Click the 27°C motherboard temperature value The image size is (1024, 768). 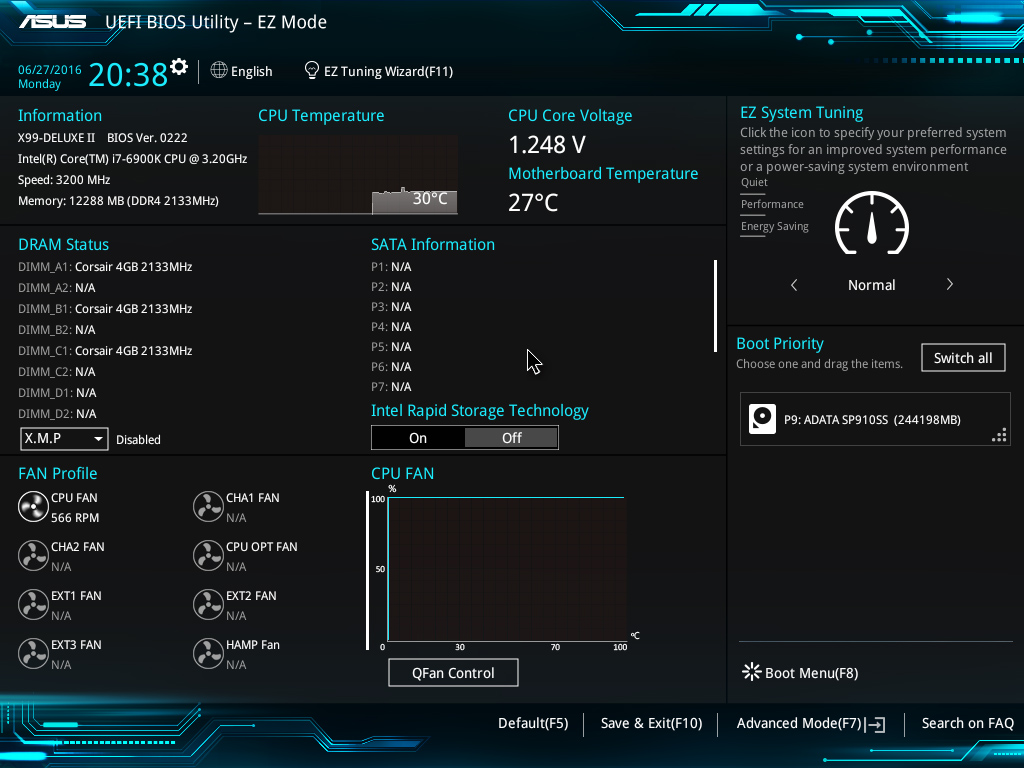click(534, 202)
